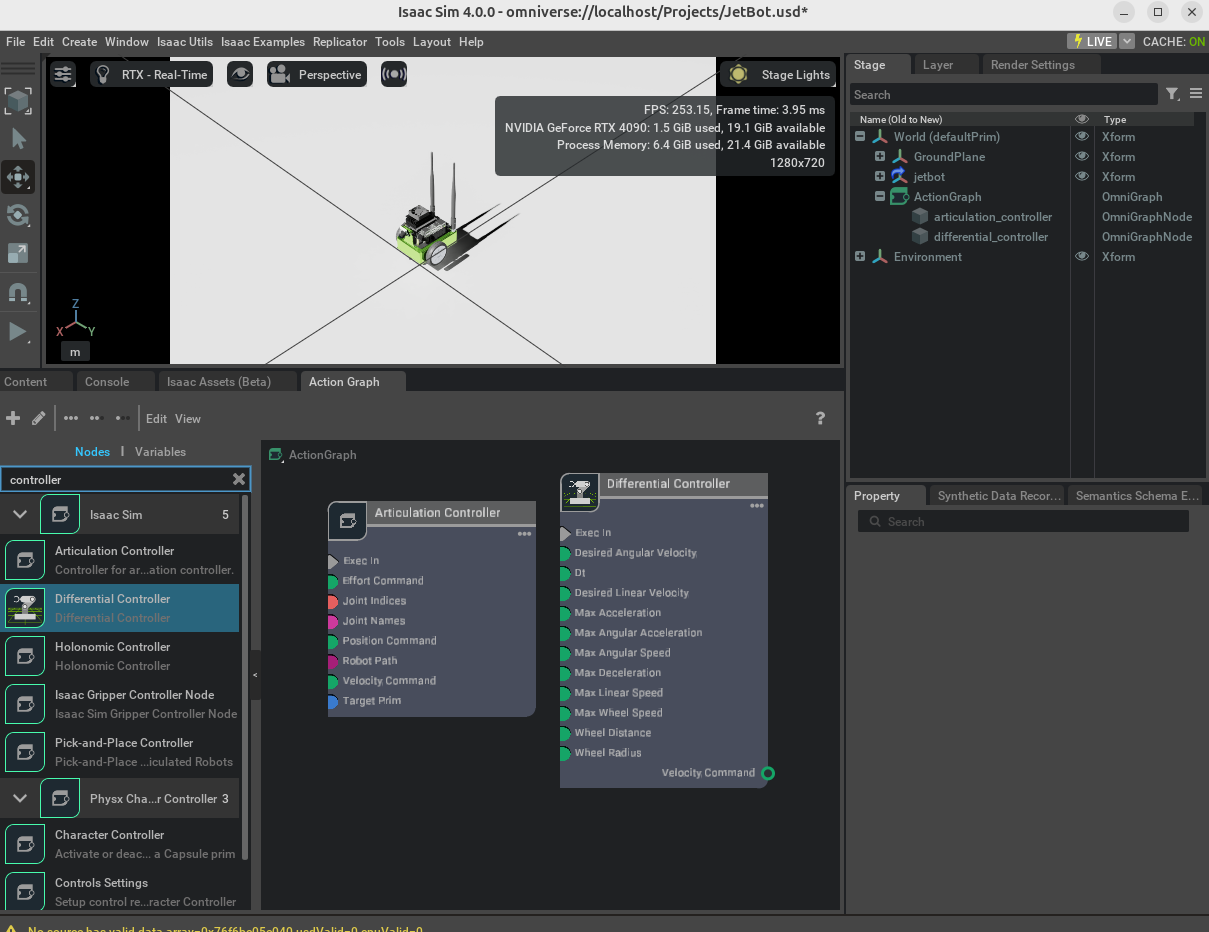Image resolution: width=1209 pixels, height=932 pixels.
Task: Switch to the Console tab
Action: coord(107,382)
